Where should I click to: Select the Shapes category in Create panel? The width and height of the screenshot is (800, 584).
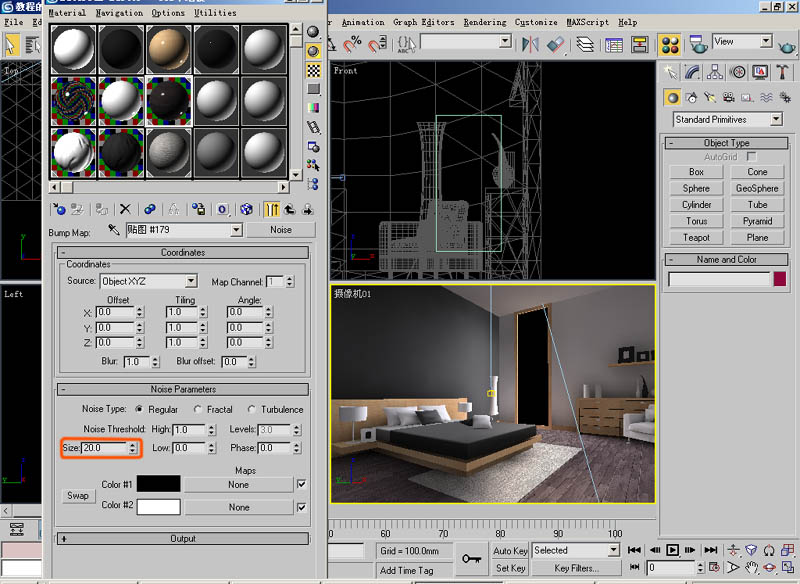pyautogui.click(x=691, y=97)
